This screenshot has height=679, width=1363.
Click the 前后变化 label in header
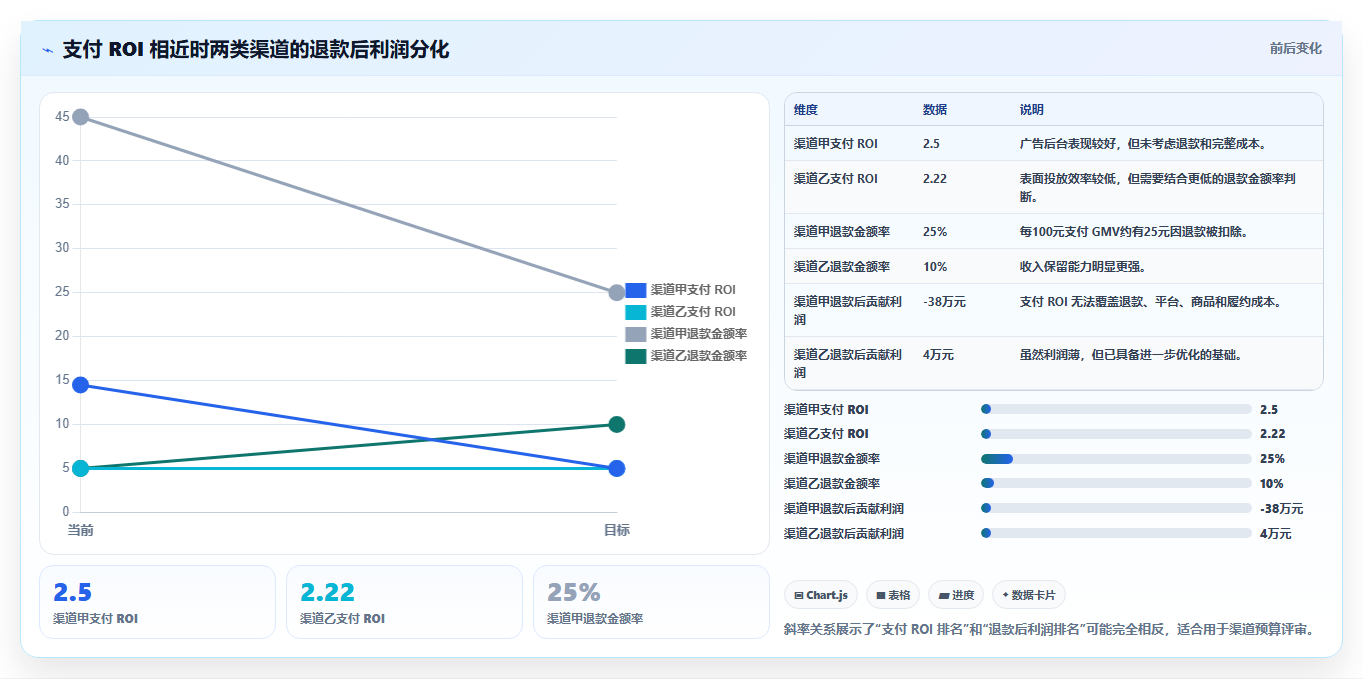click(x=1296, y=48)
